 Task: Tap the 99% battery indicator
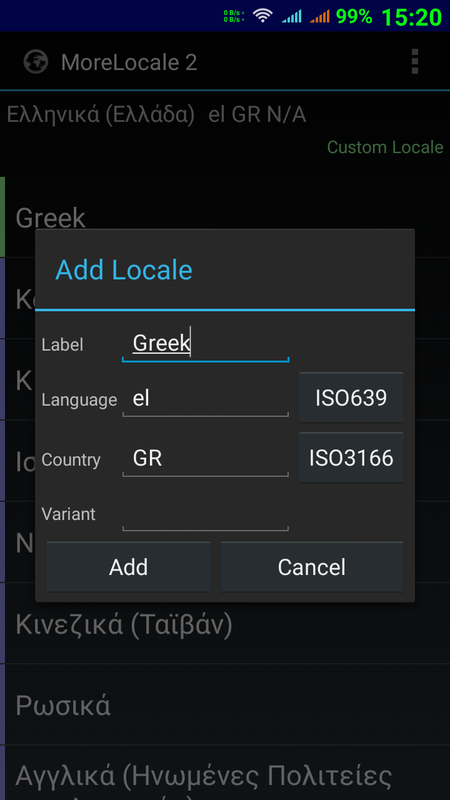[x=354, y=16]
